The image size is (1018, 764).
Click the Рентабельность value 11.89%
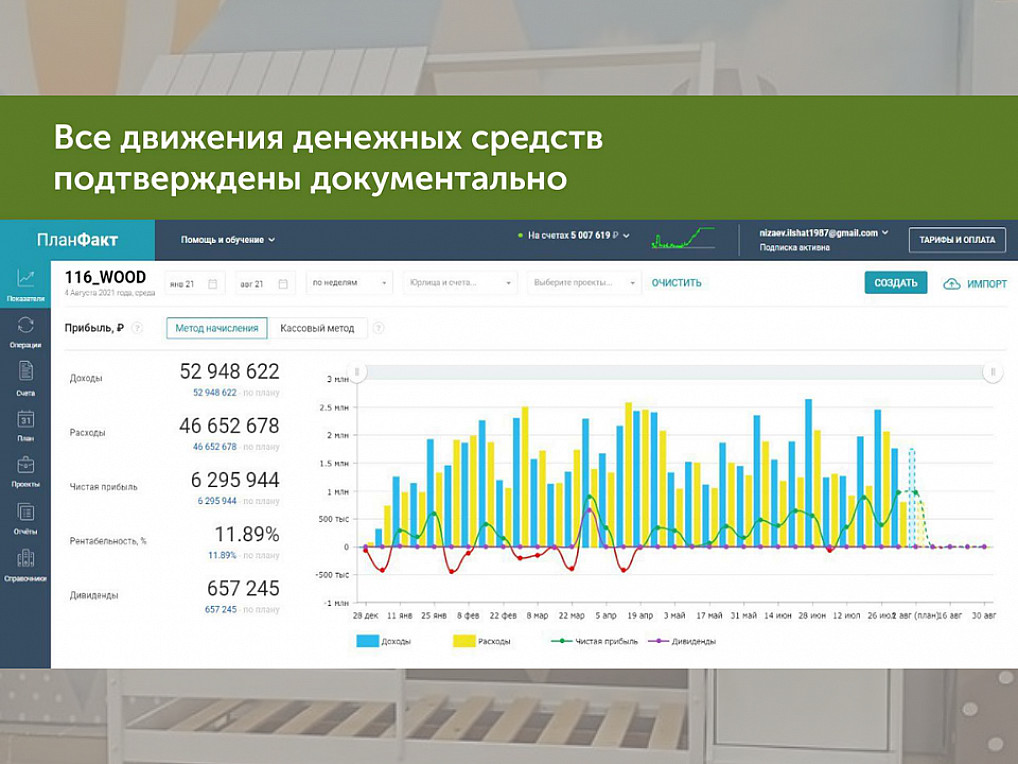click(247, 534)
